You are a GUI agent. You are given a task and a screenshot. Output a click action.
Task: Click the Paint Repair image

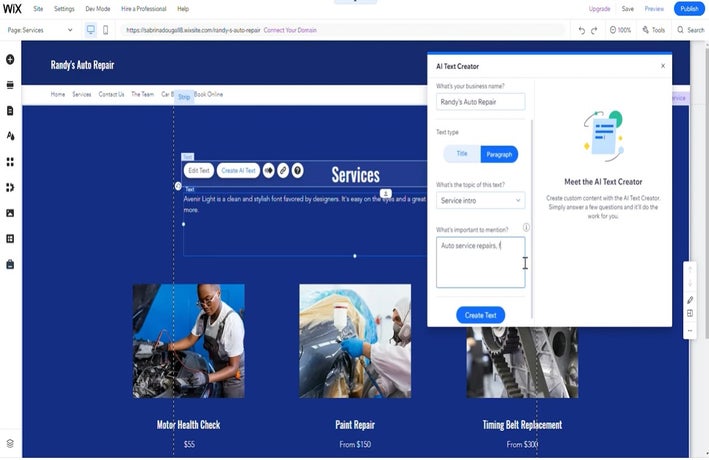(355, 341)
